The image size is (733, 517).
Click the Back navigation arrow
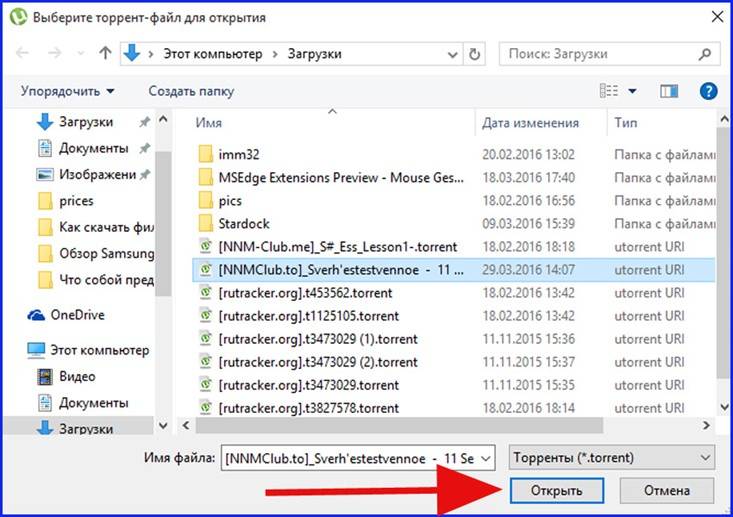(x=22, y=53)
